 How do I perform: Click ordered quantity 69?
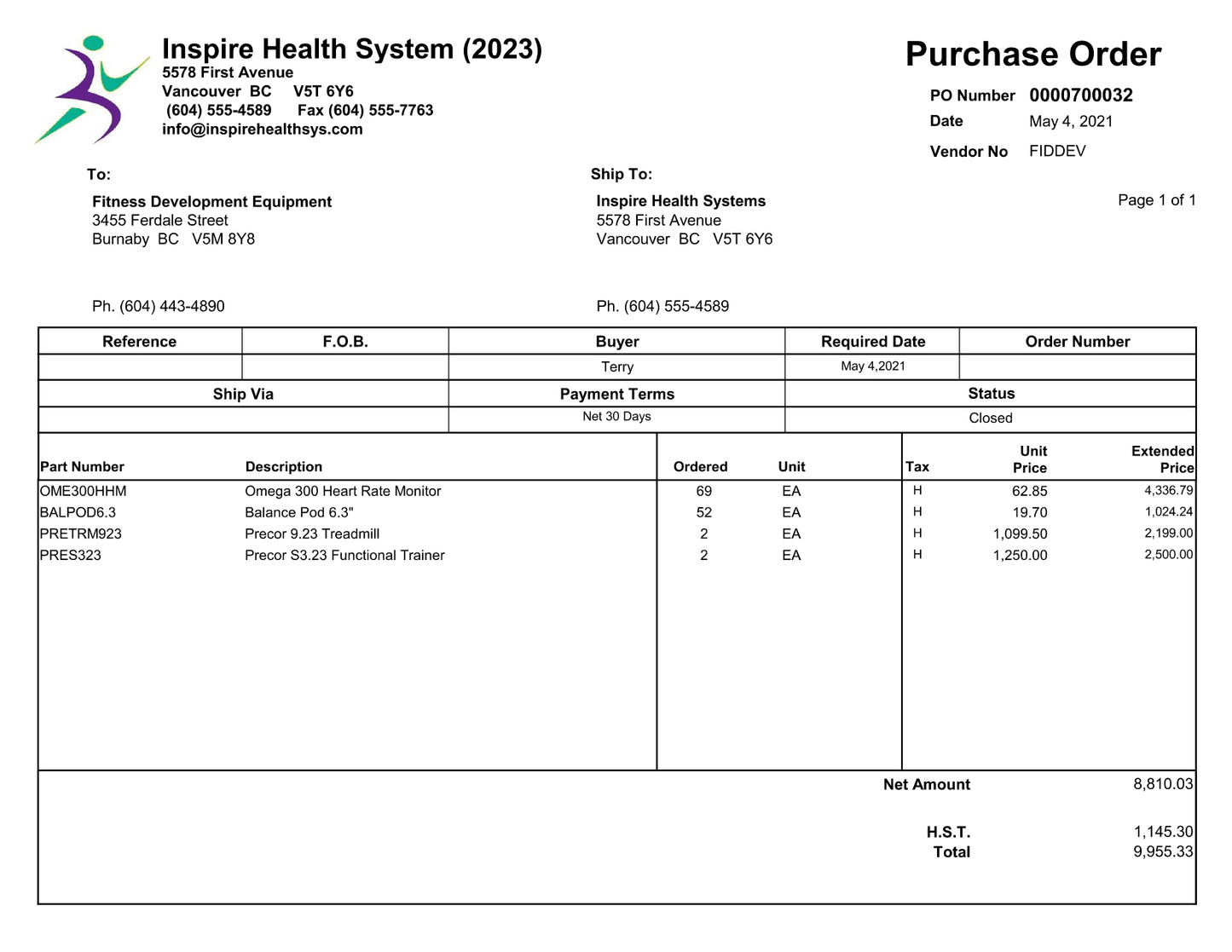tap(704, 492)
